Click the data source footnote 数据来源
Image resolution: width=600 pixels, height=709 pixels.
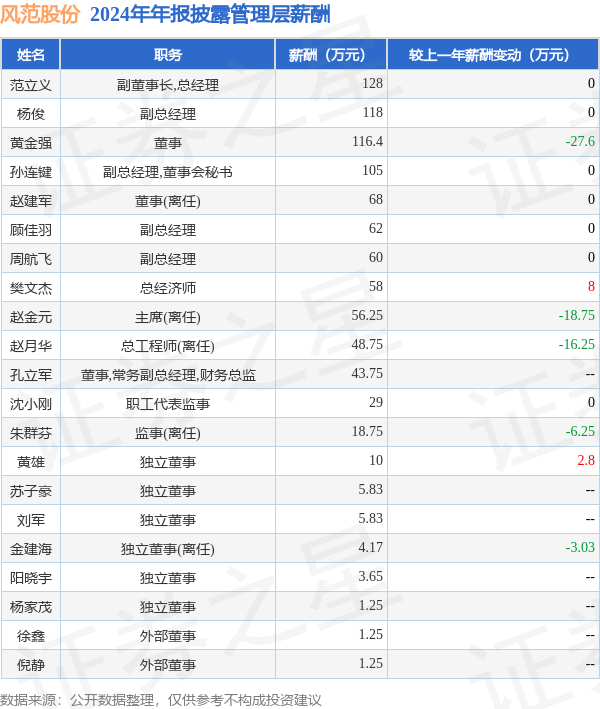161,700
